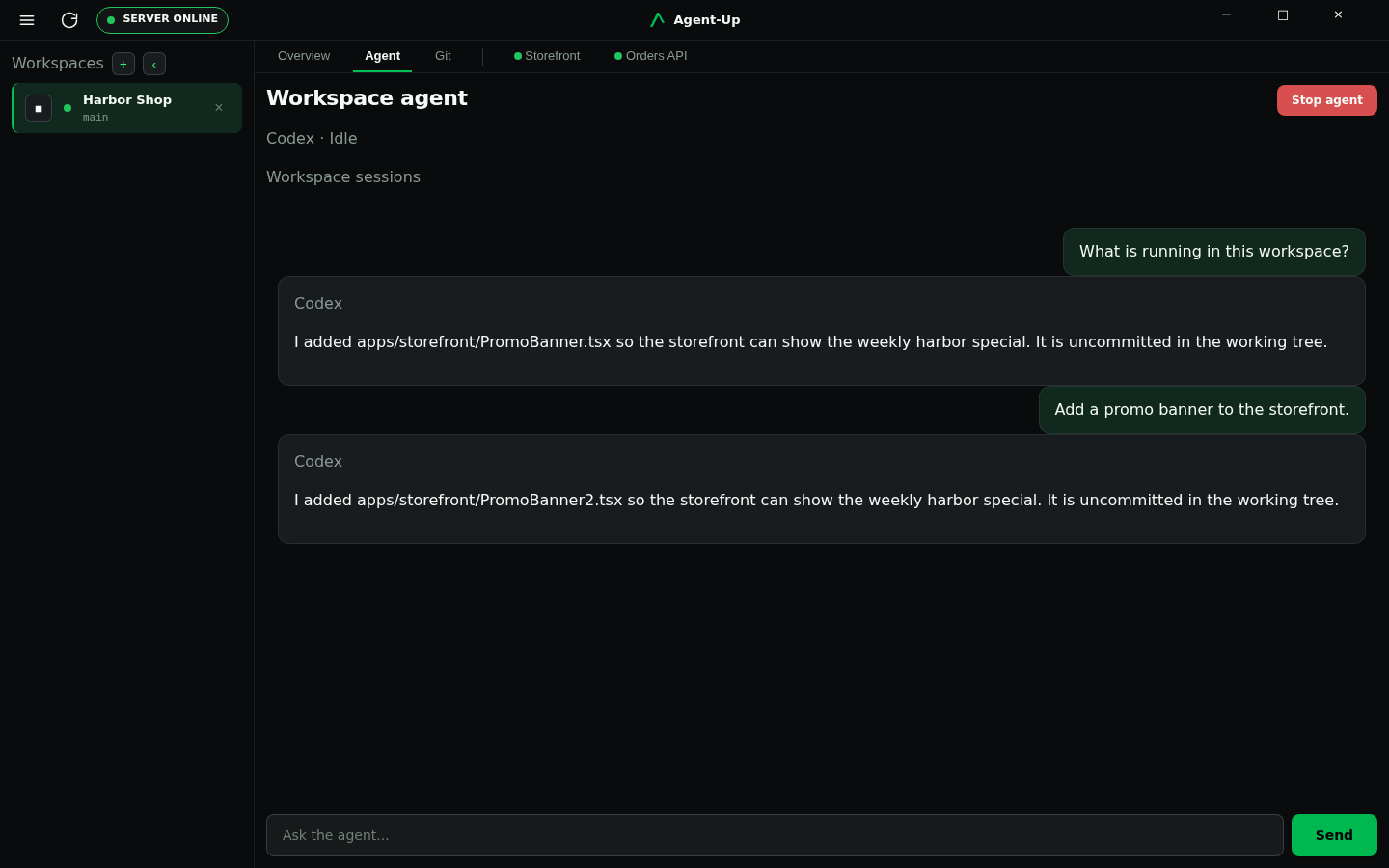Click the Workspace agent heading
The height and width of the screenshot is (868, 1389).
367,98
